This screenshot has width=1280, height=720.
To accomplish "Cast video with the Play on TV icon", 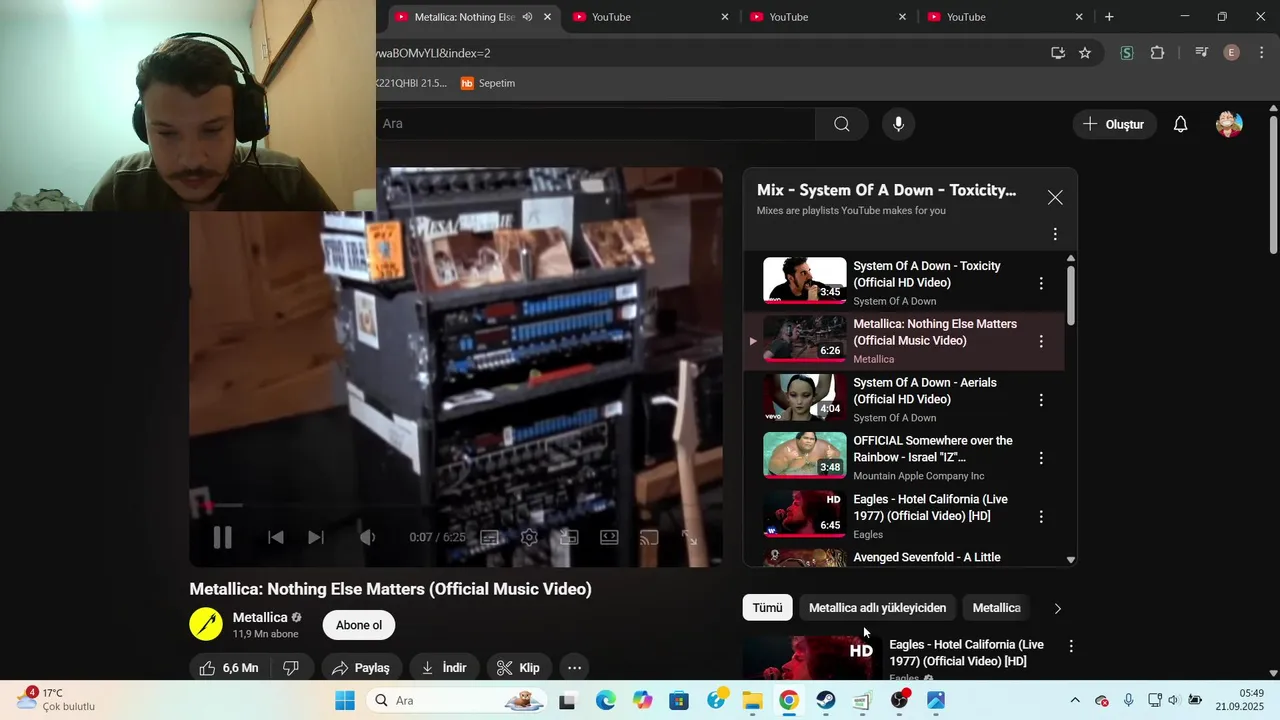I will click(649, 537).
